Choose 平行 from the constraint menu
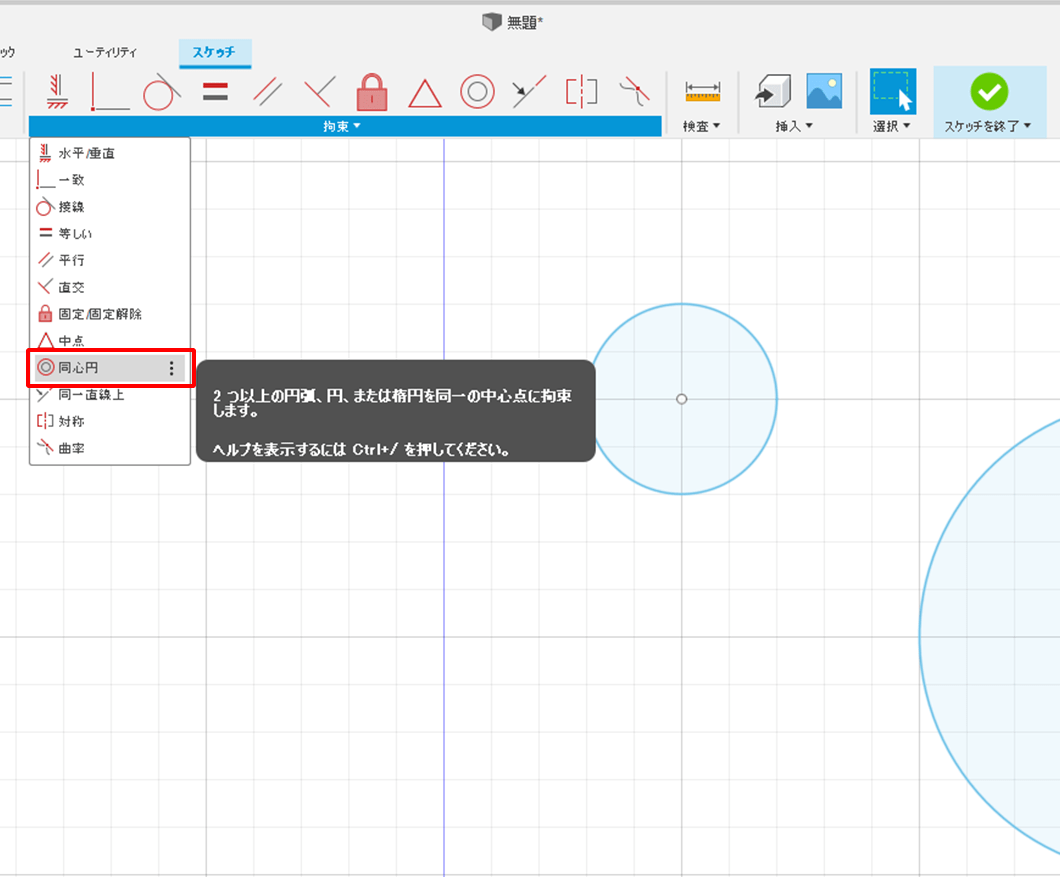 [x=110, y=260]
